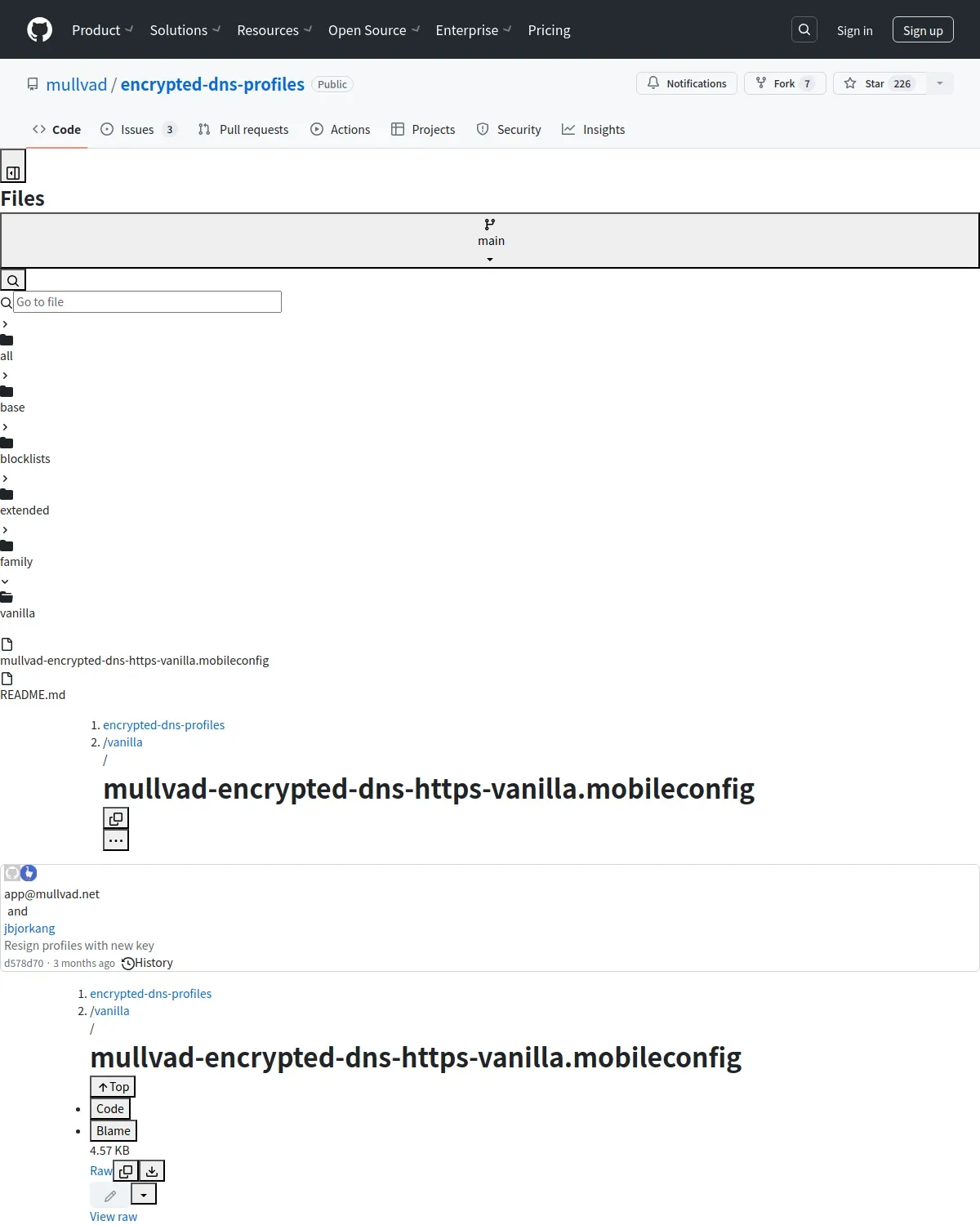Click the mobileconfig file icon in tree

tap(7, 644)
